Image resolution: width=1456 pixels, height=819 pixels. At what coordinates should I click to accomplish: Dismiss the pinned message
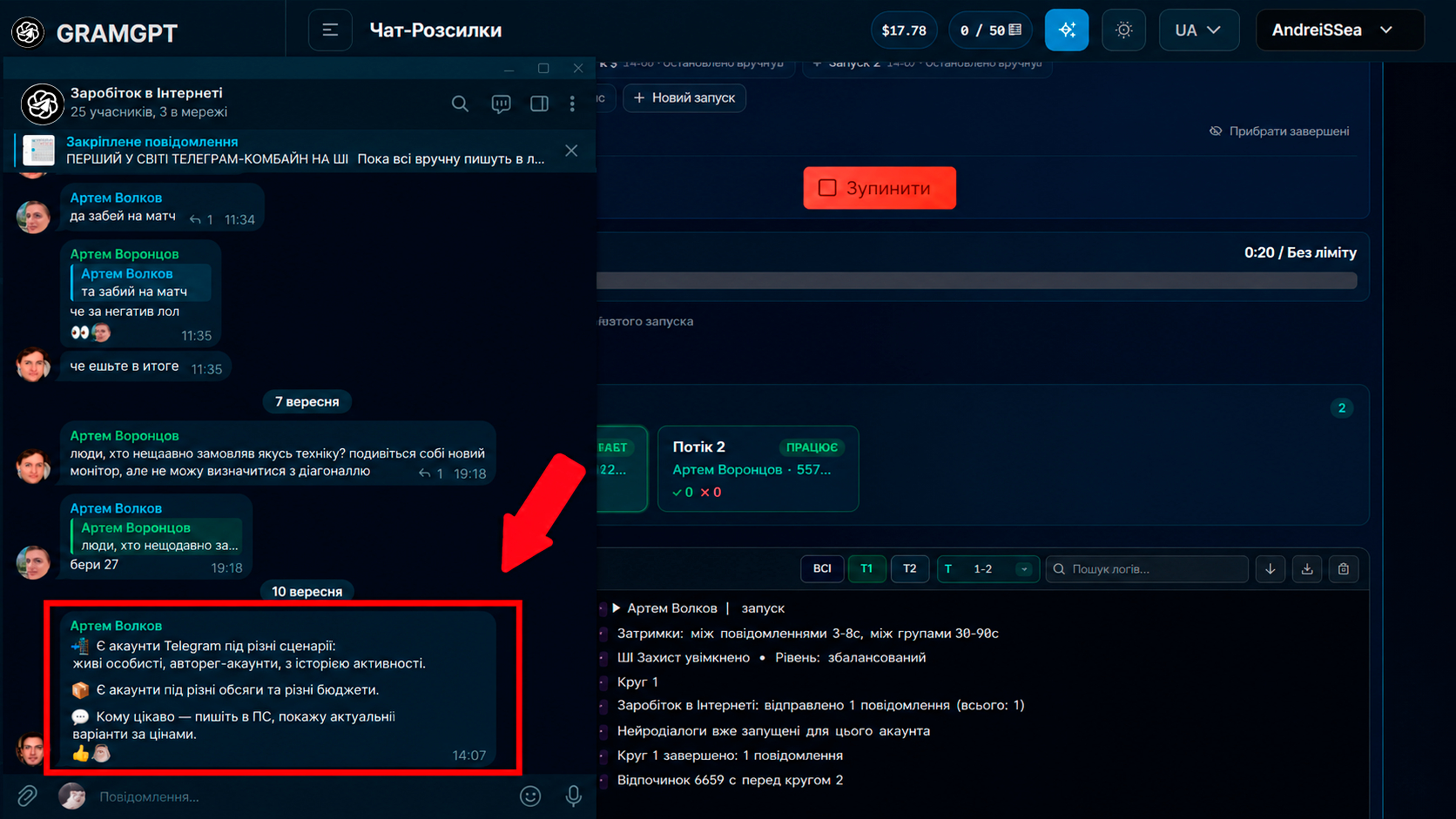(x=571, y=151)
